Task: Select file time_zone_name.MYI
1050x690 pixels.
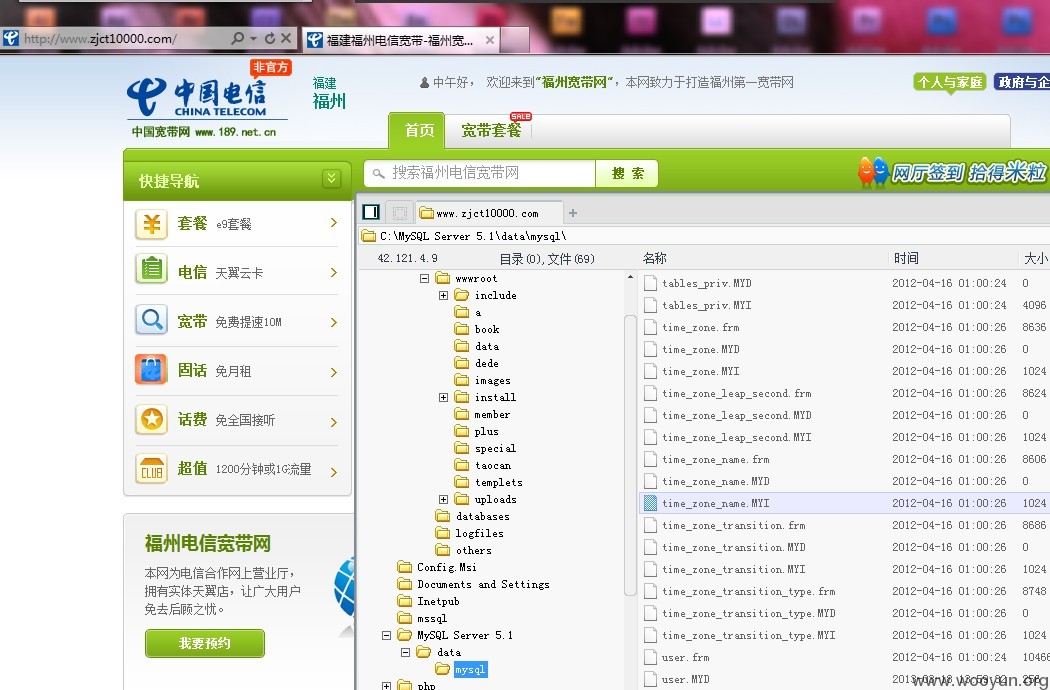Action: 715,503
